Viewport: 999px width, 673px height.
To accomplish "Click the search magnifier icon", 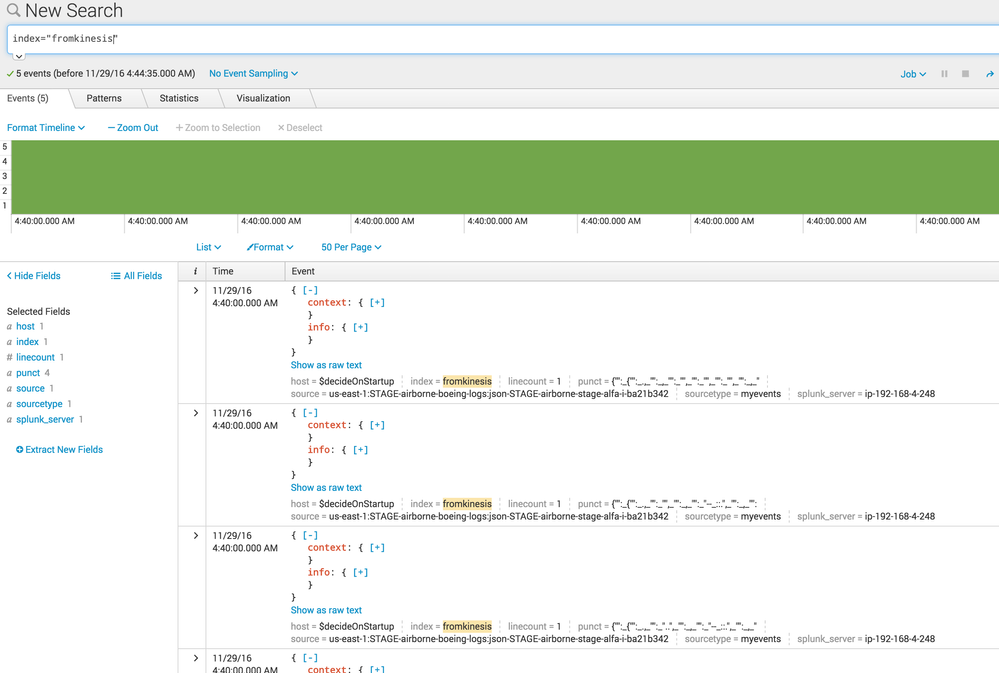I will 13,11.
